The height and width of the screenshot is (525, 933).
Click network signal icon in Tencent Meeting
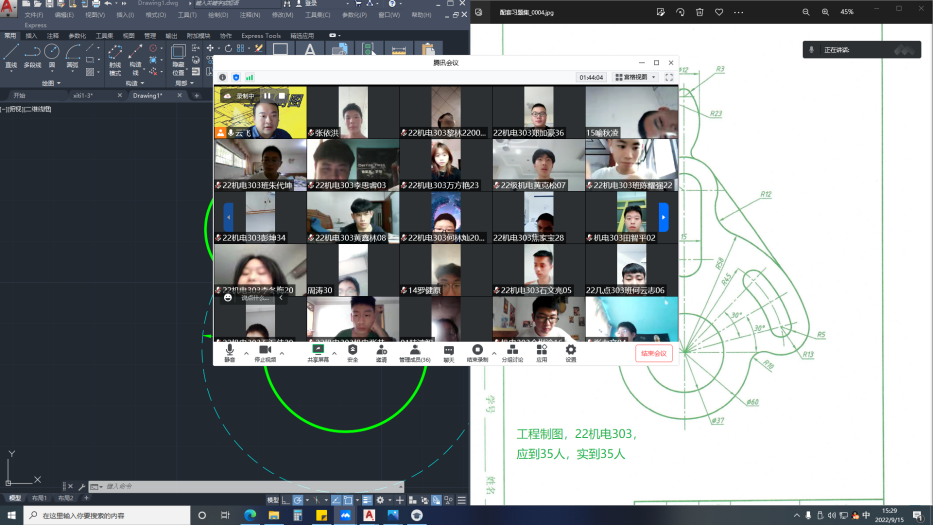[250, 77]
